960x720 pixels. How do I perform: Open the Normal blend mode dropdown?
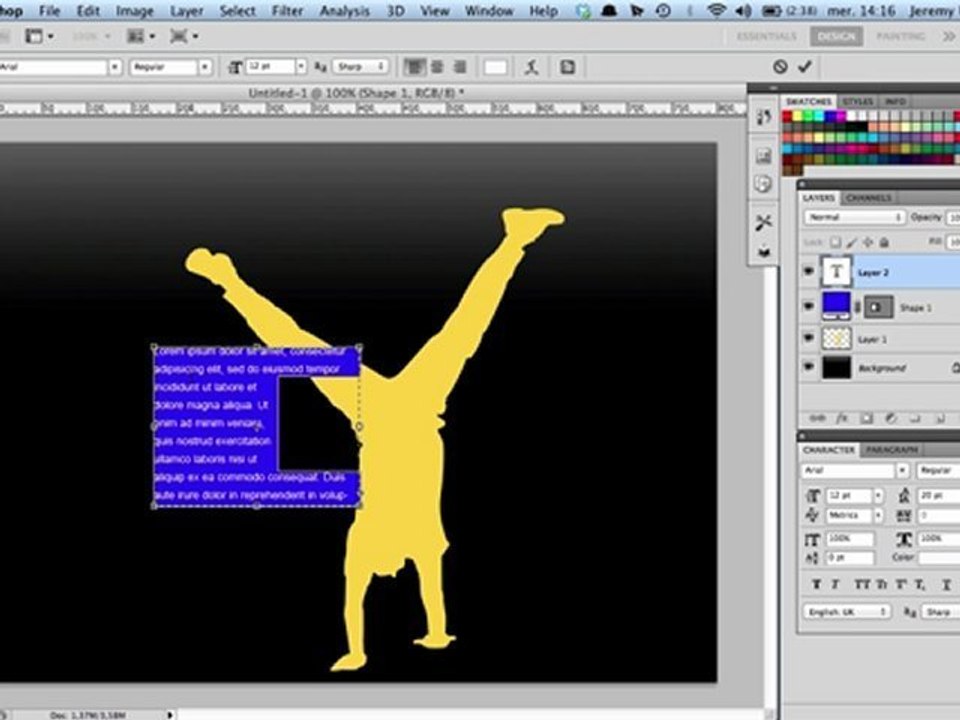(x=854, y=217)
